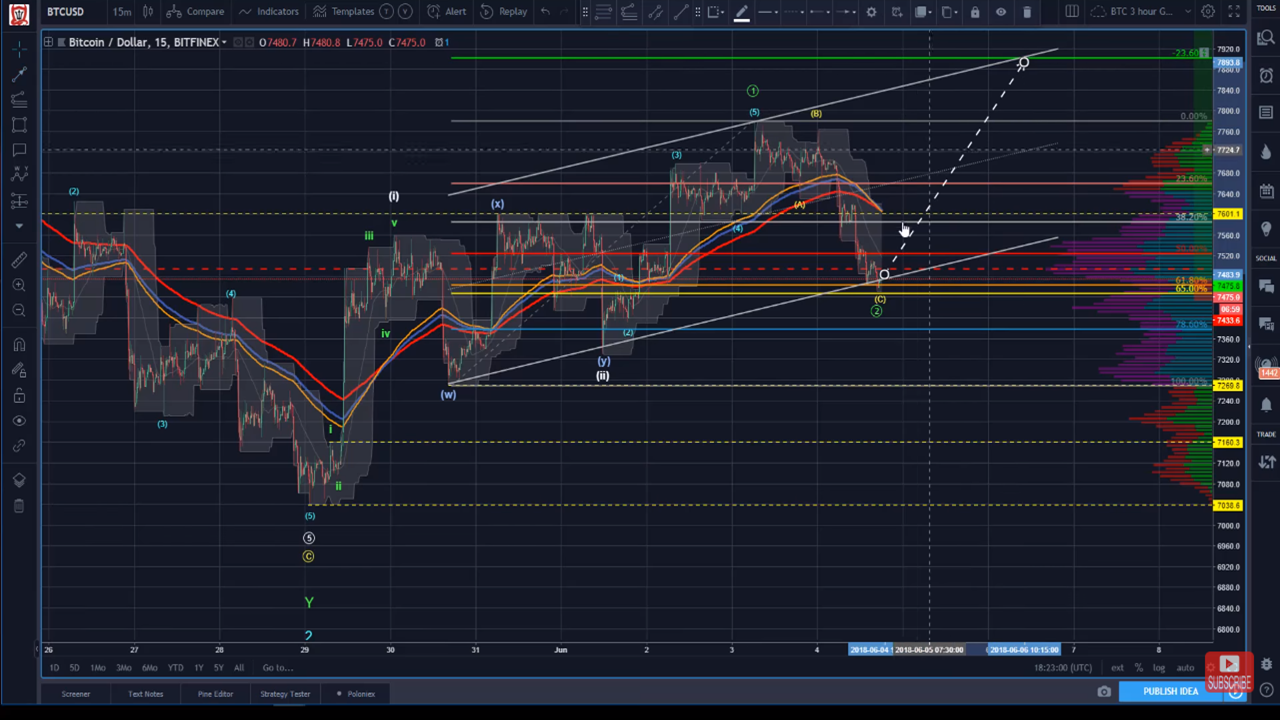Open the candlestick chart style selector

[x=148, y=12]
